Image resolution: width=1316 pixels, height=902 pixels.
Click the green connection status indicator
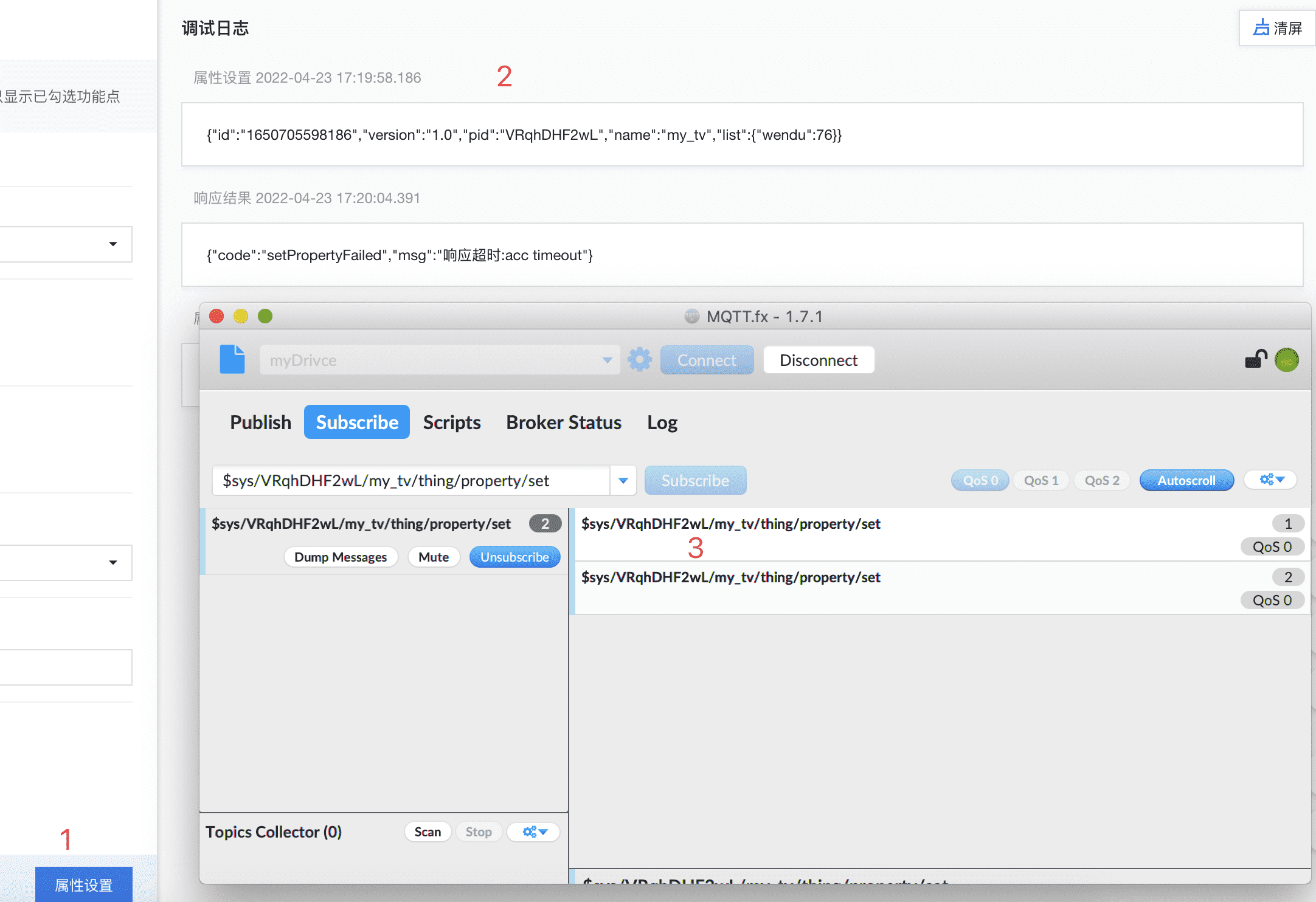tap(1287, 360)
